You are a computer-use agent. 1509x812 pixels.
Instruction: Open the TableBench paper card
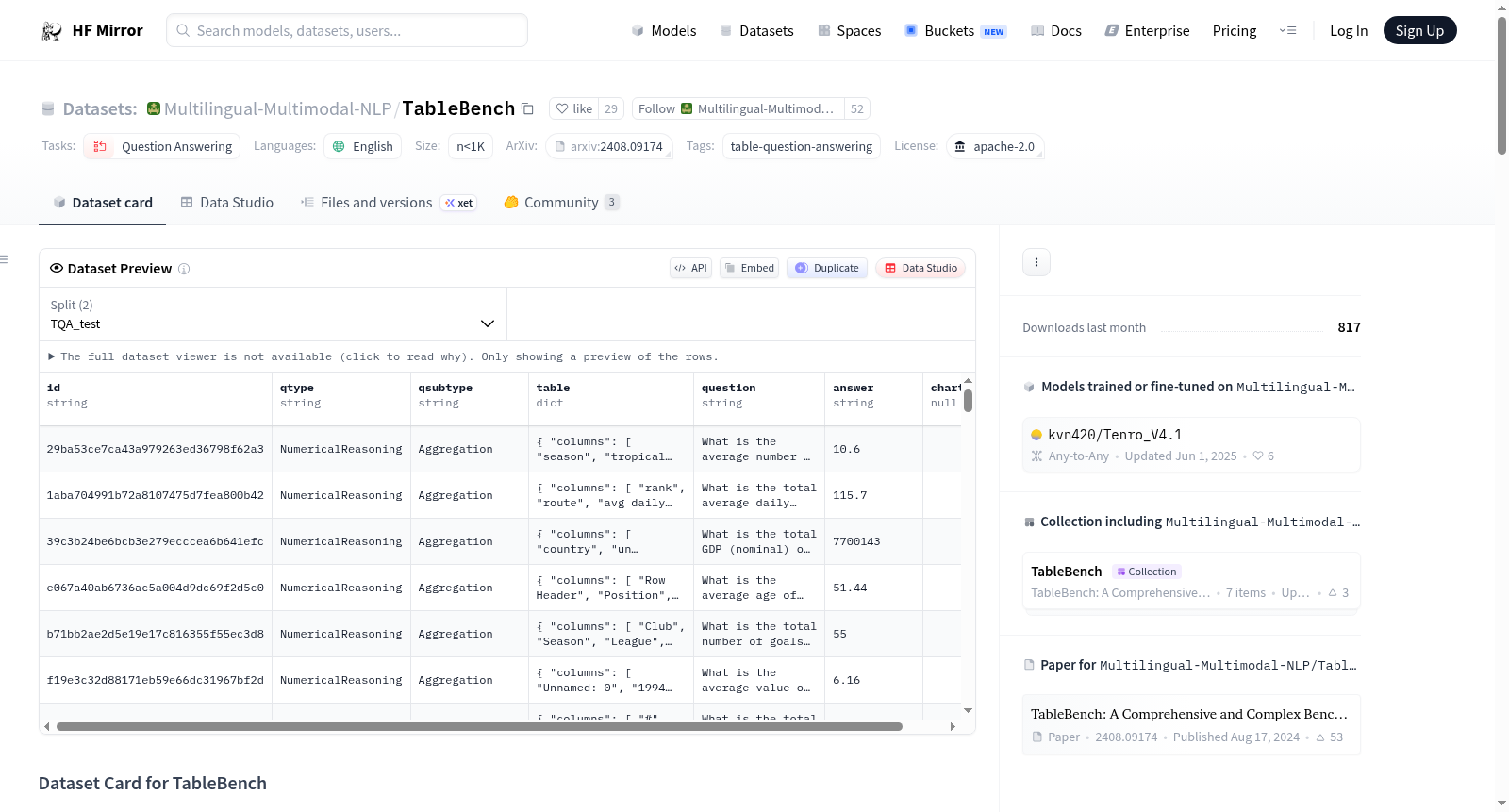pos(1191,725)
